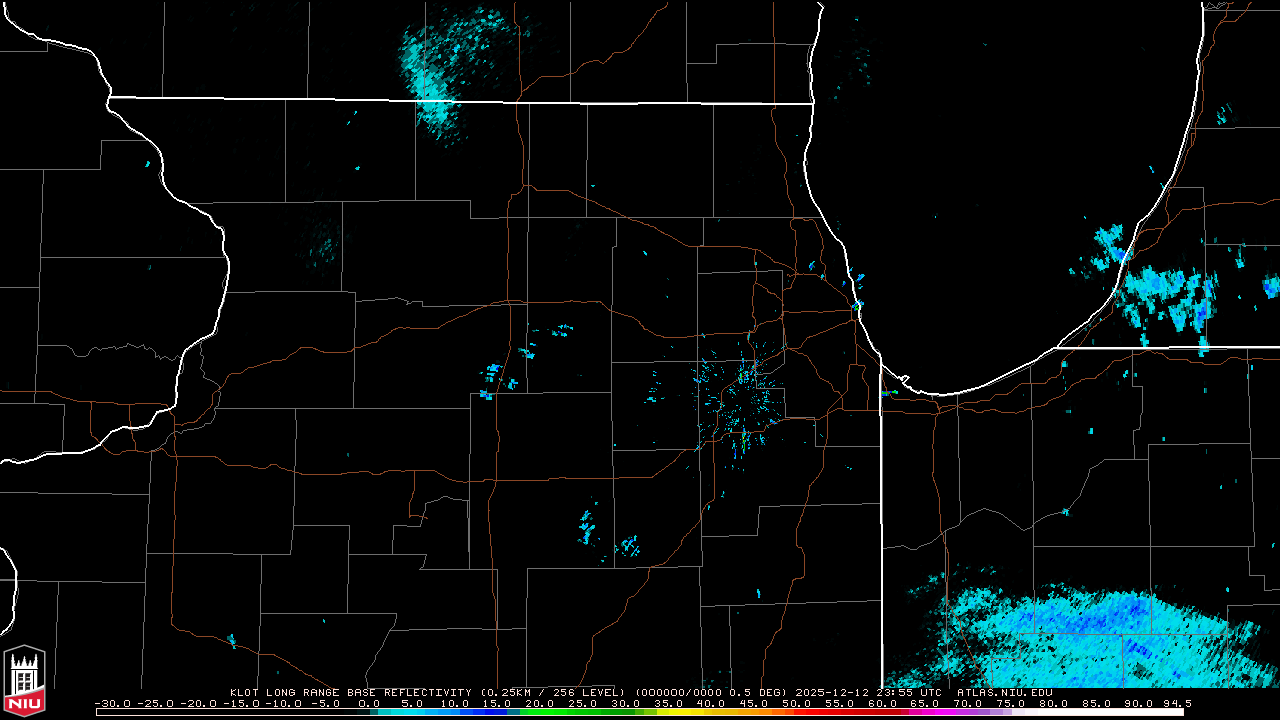The image size is (1280, 720).
Task: Click the 20.0 dBZ label on the scale
Action: point(541,703)
